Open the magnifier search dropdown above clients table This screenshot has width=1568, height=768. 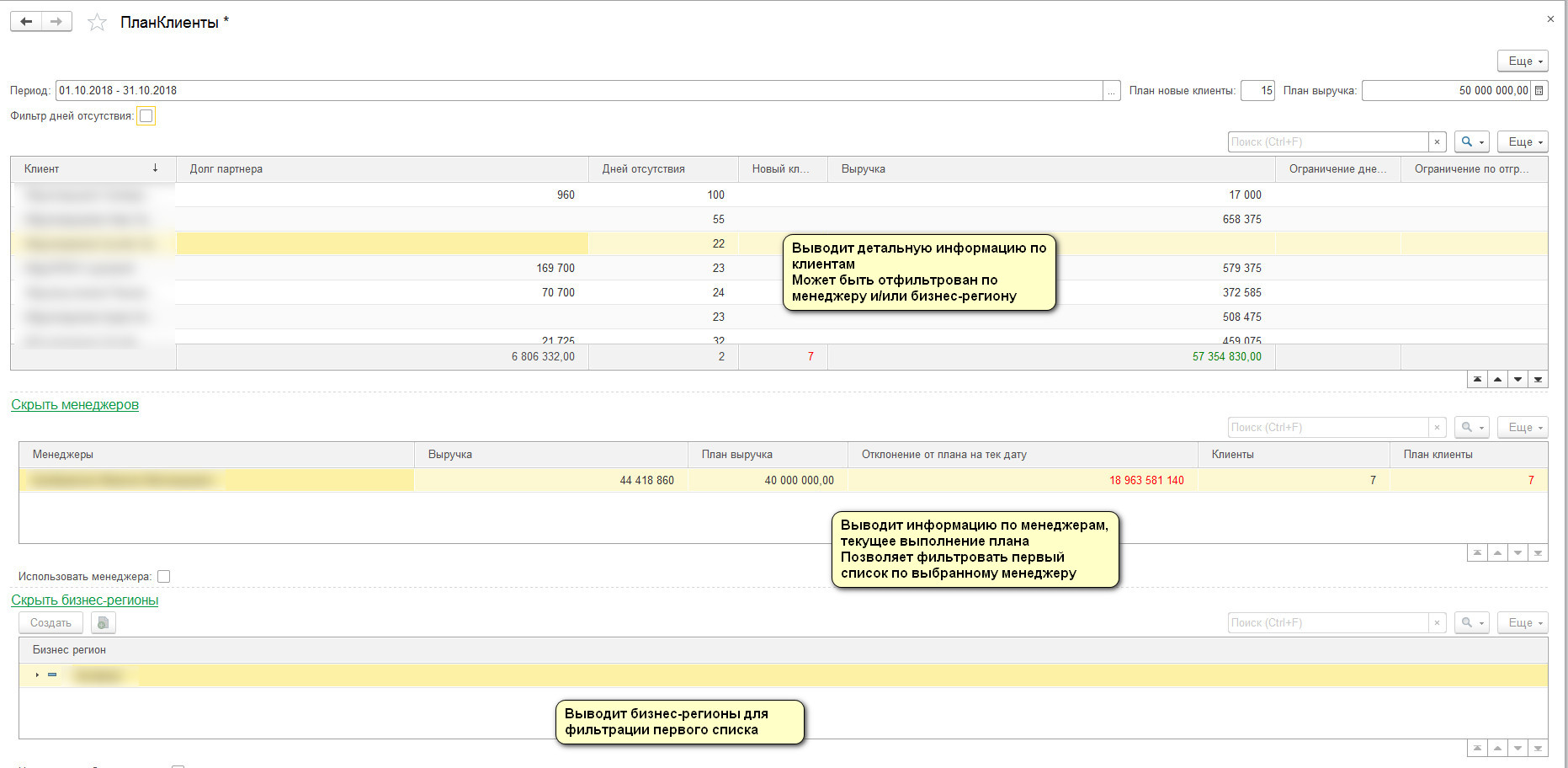[1471, 142]
